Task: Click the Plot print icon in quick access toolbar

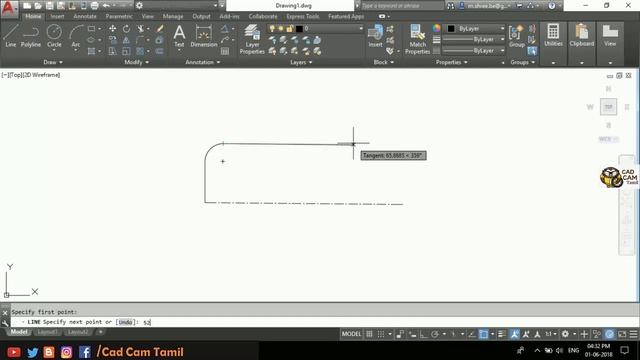Action: (x=94, y=6)
